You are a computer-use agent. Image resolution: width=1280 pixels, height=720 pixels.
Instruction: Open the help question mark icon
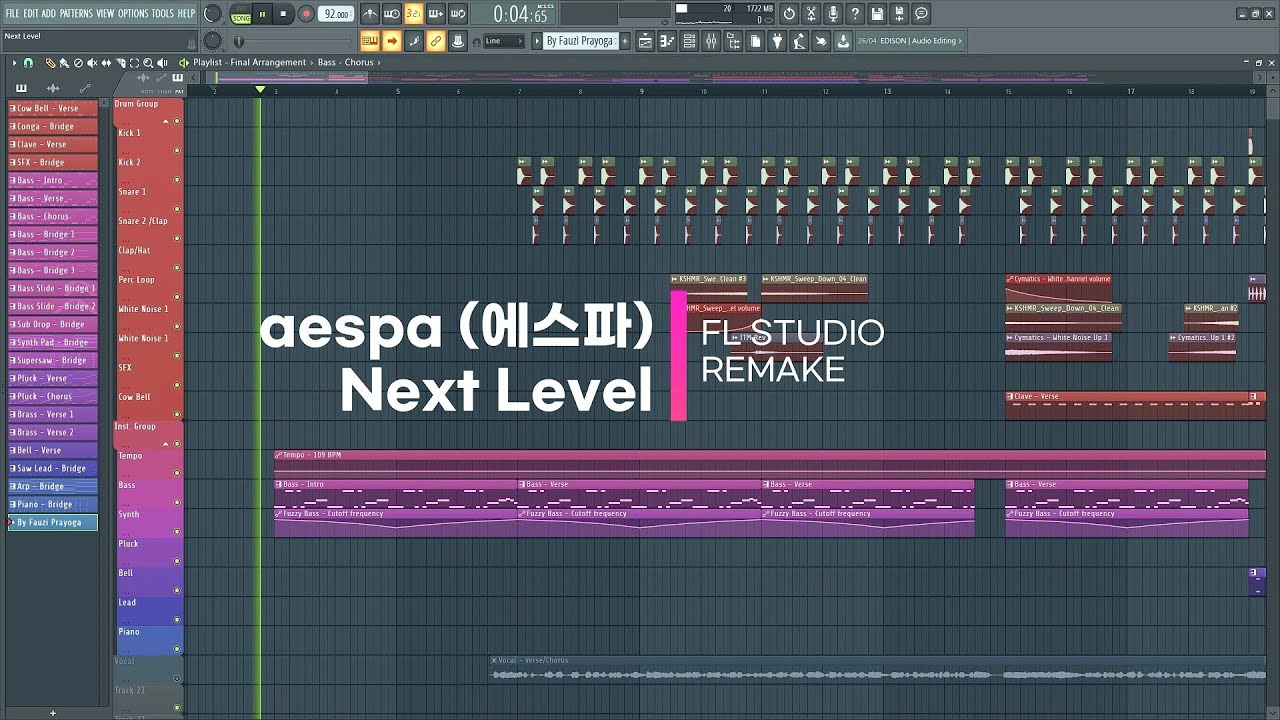(855, 14)
